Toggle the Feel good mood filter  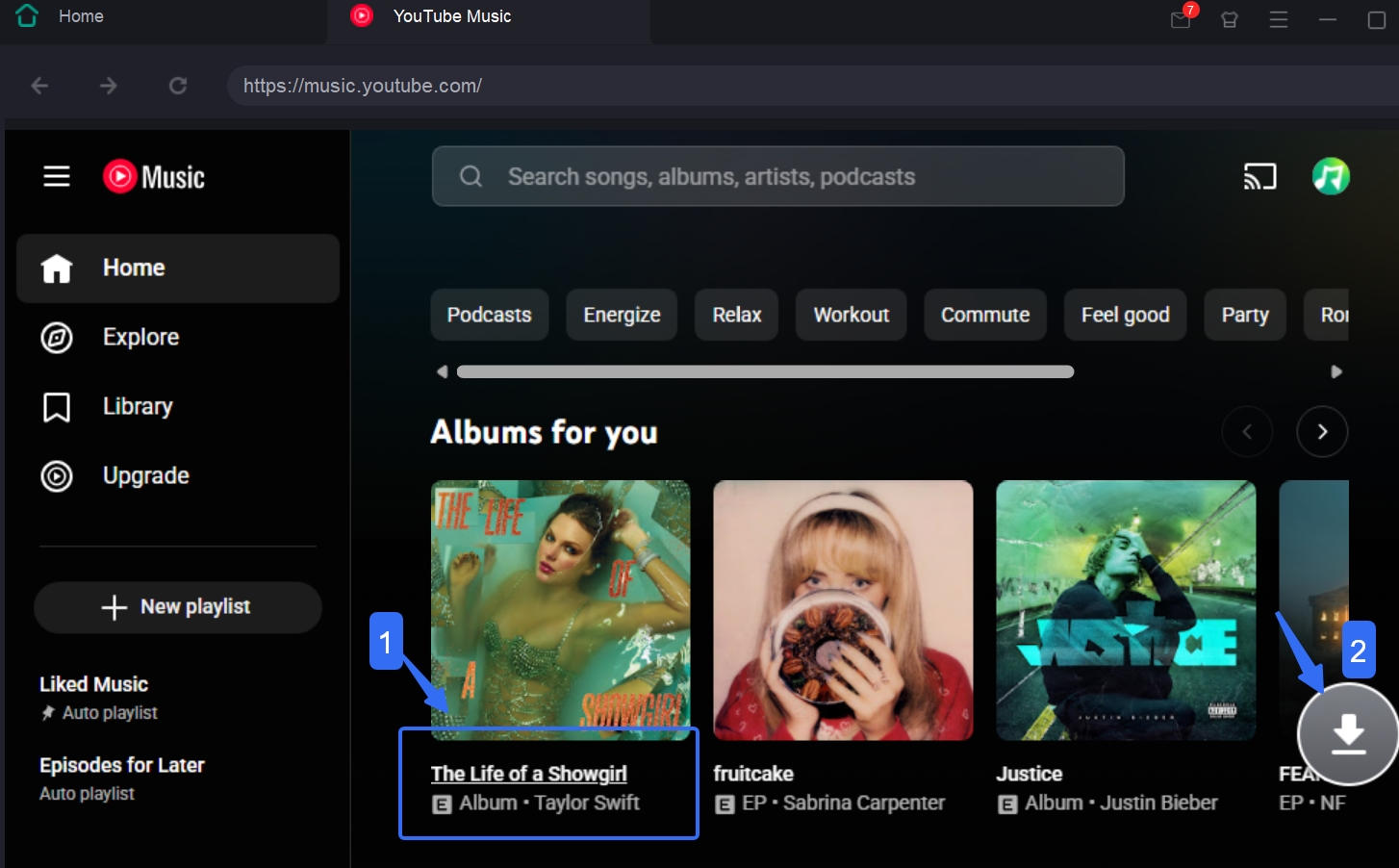point(1125,315)
